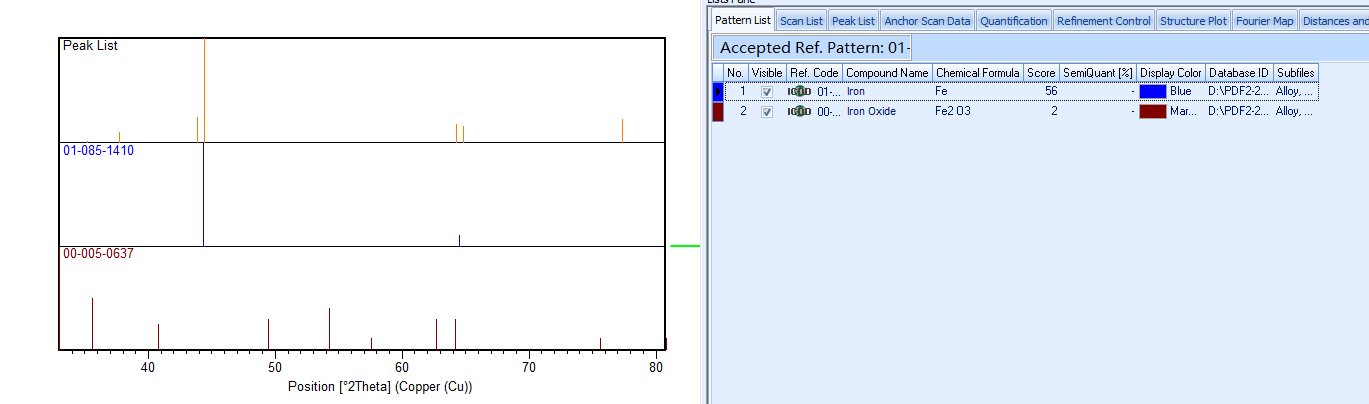Click the Blue color name text
1369x404 pixels.
(x=1180, y=91)
